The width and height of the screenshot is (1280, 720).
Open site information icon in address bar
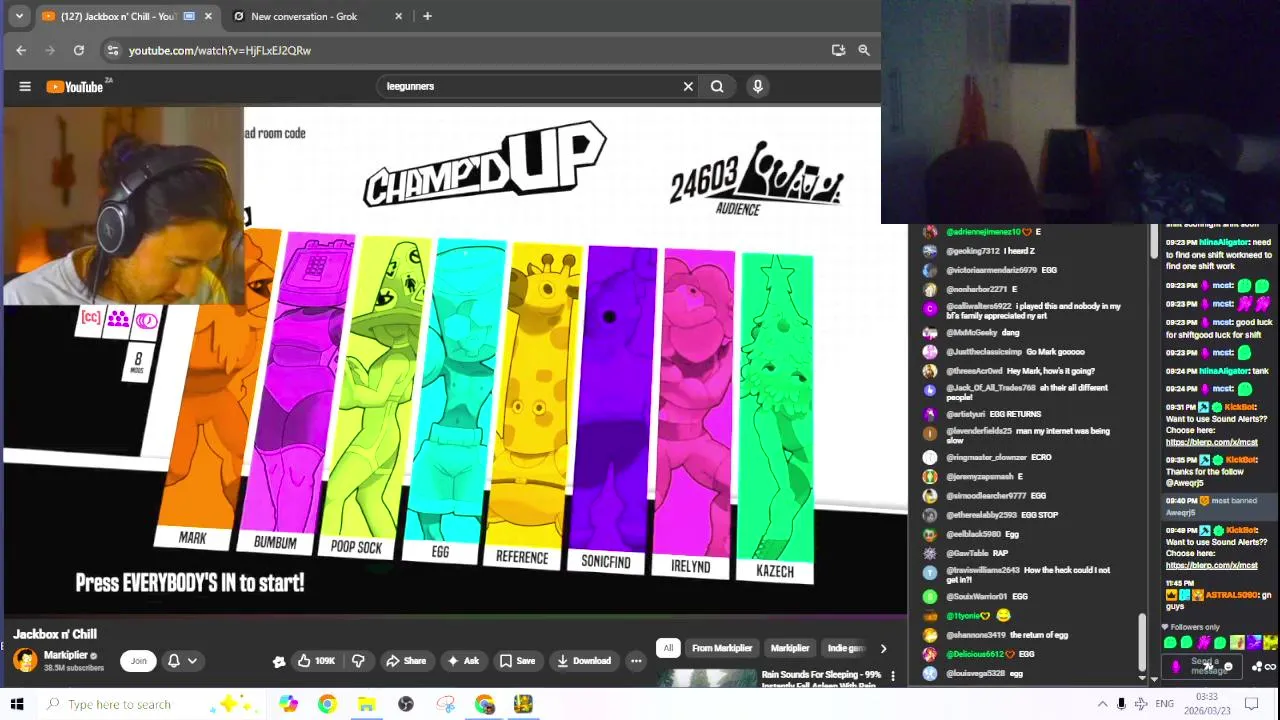pyautogui.click(x=113, y=50)
